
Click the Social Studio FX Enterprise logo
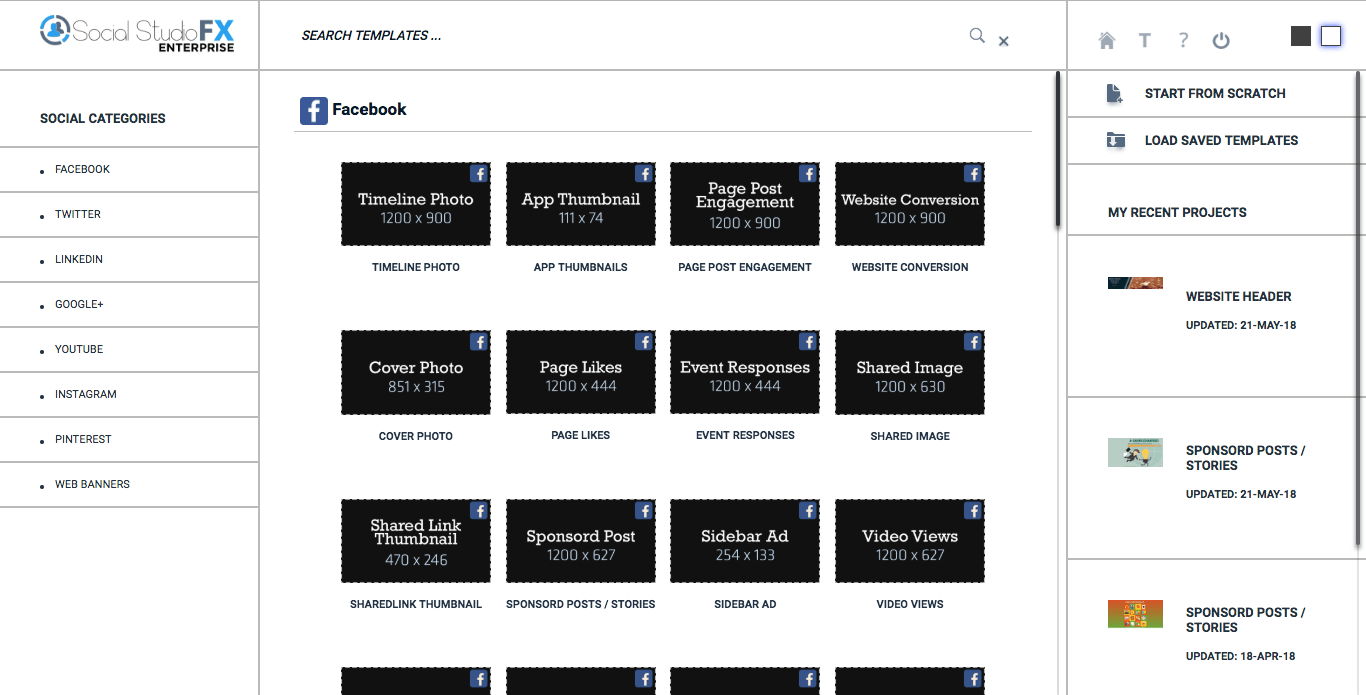[137, 32]
